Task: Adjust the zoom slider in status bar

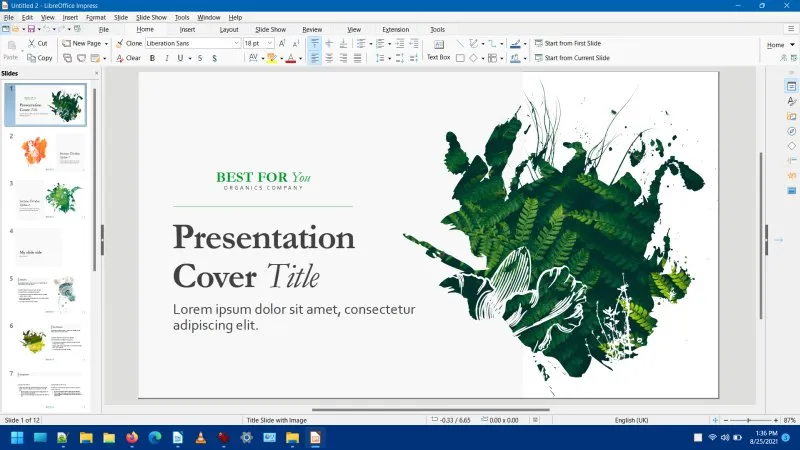Action: tap(748, 420)
